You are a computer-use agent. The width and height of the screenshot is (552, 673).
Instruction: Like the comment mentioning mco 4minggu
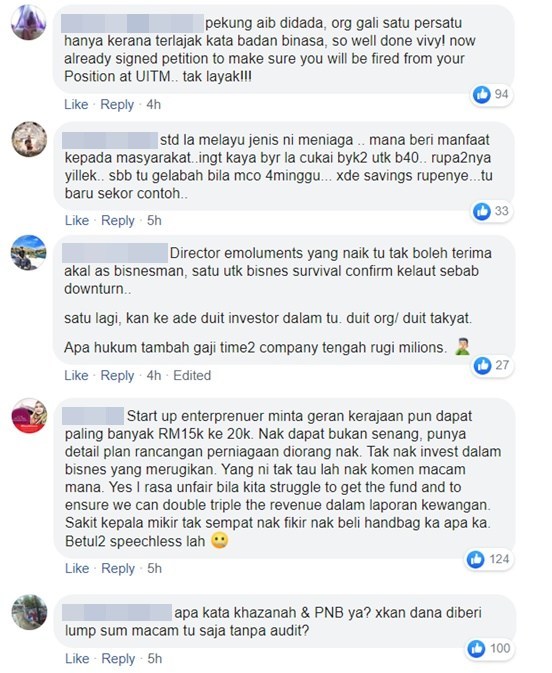[77, 220]
